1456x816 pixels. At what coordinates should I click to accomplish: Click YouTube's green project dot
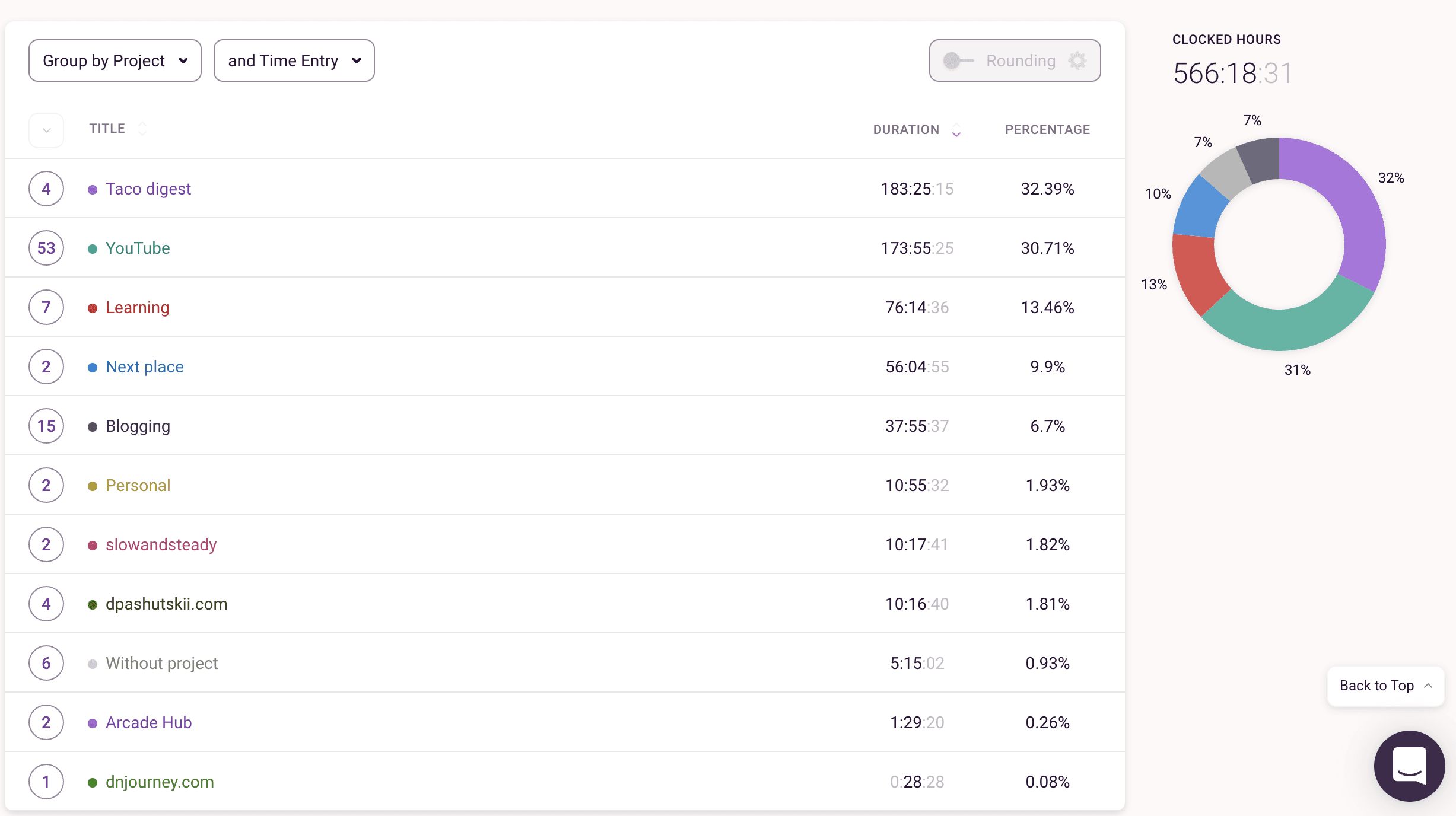click(93, 248)
